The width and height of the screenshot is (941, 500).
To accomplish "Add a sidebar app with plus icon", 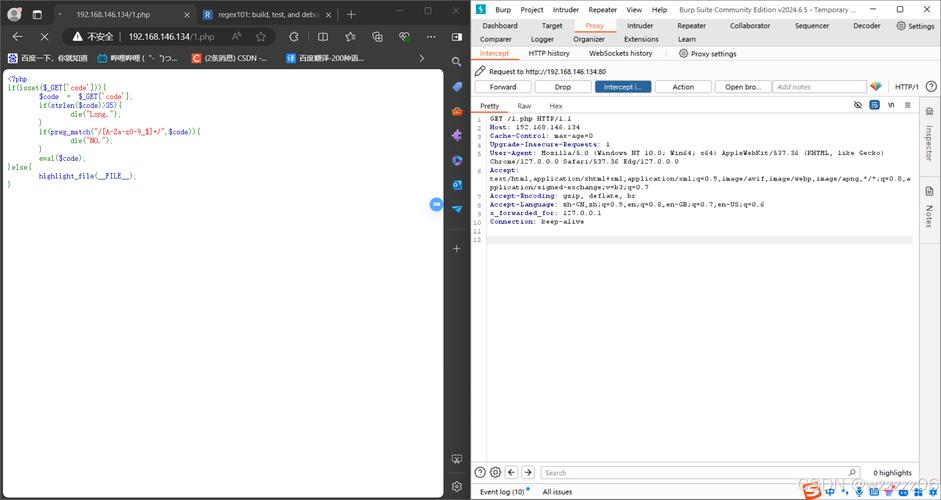I will (x=457, y=248).
